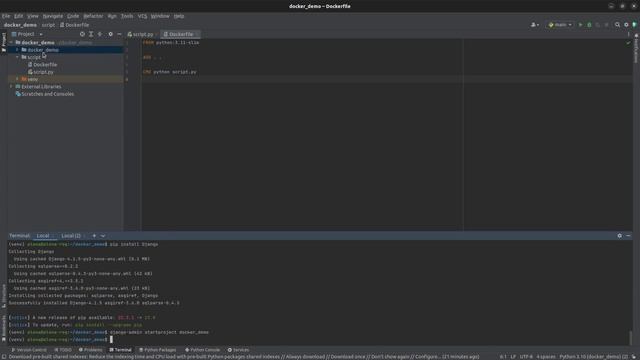Select Dockerfile in the project tree
This screenshot has height=360, width=640.
(x=42, y=64)
